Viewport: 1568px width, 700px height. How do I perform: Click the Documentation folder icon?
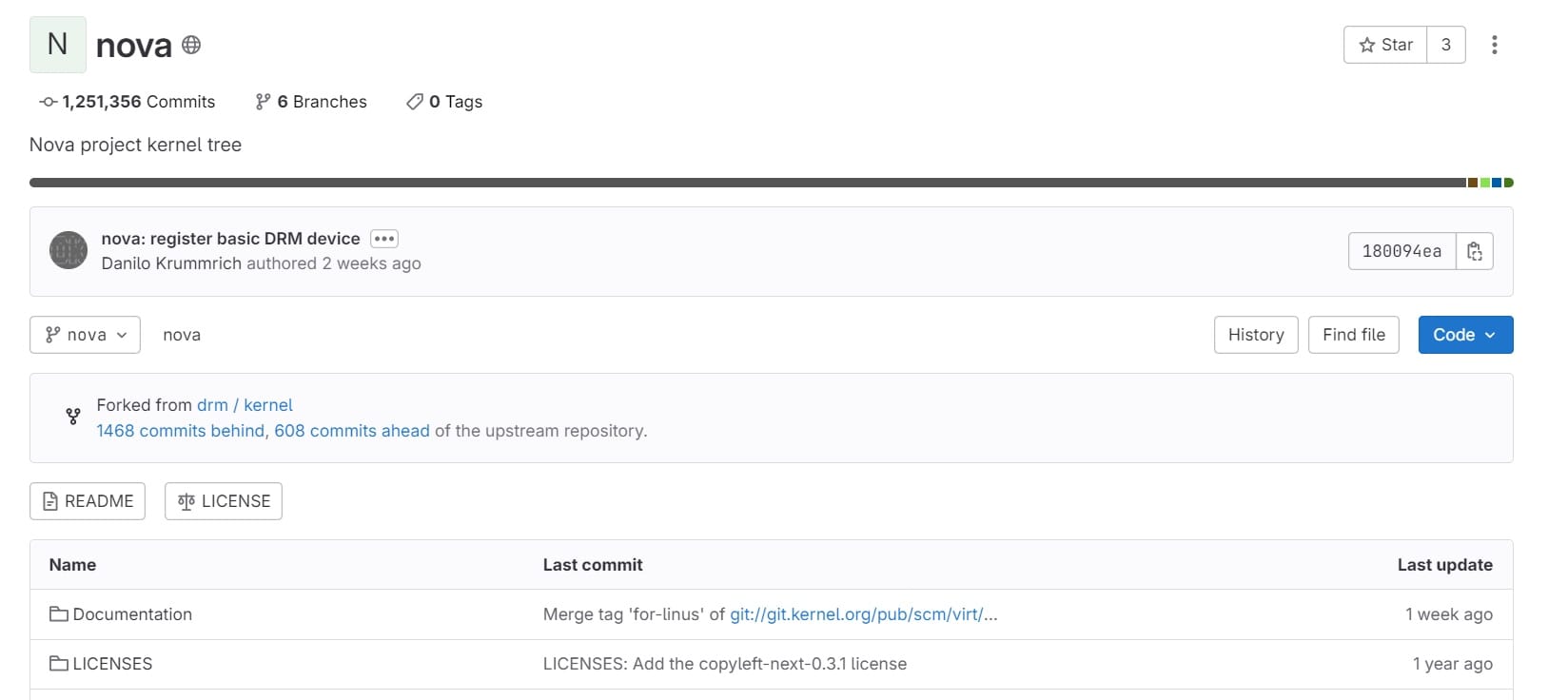[59, 614]
